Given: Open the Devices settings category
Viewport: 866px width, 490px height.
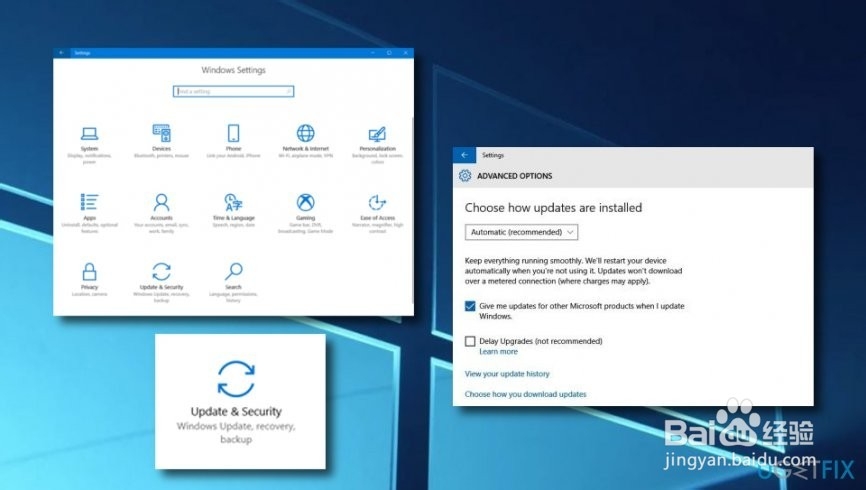Looking at the screenshot, I should coord(161,141).
